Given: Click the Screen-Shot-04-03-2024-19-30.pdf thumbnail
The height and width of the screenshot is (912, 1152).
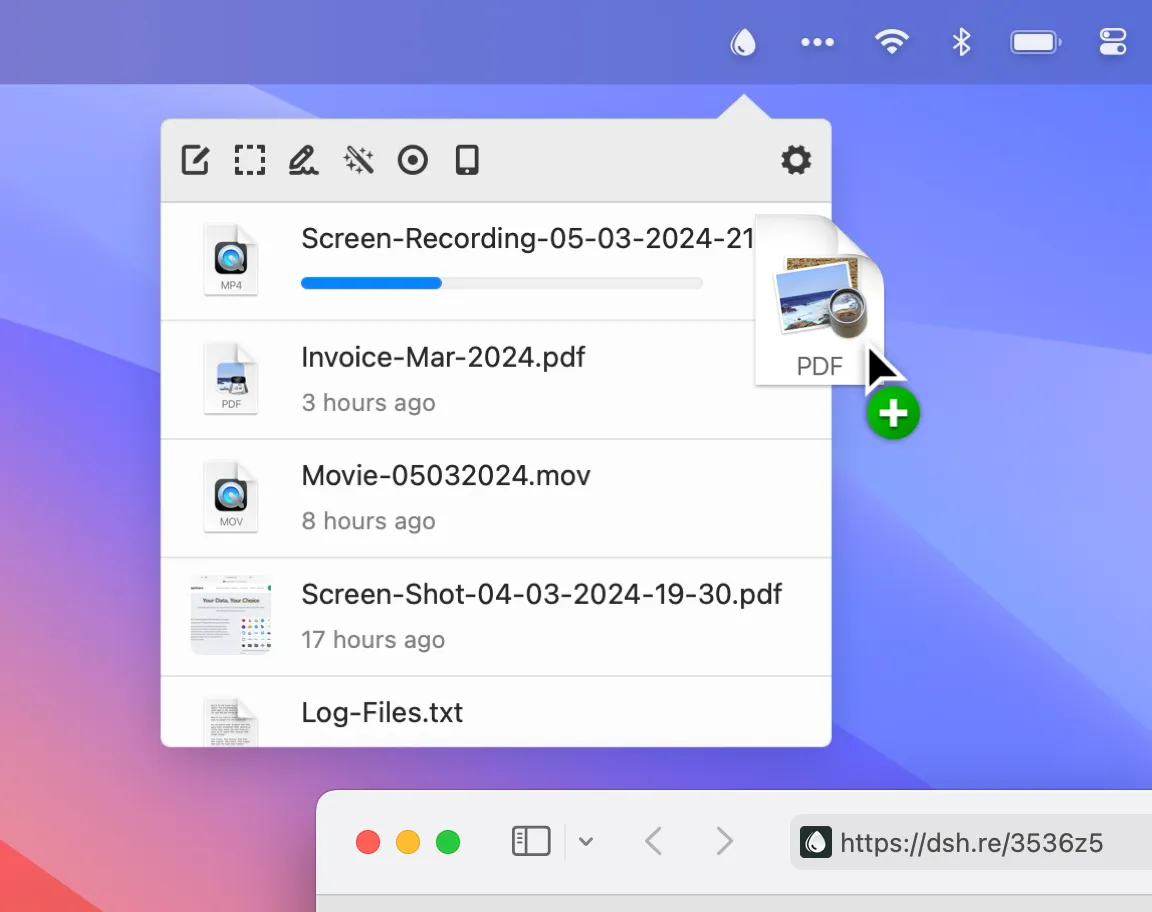Looking at the screenshot, I should click(x=231, y=615).
